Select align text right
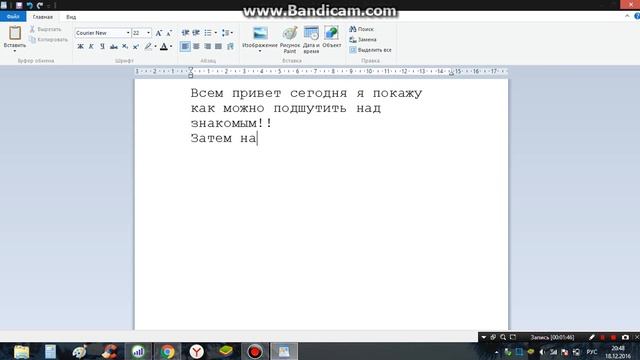640x360 pixels. 207,47
